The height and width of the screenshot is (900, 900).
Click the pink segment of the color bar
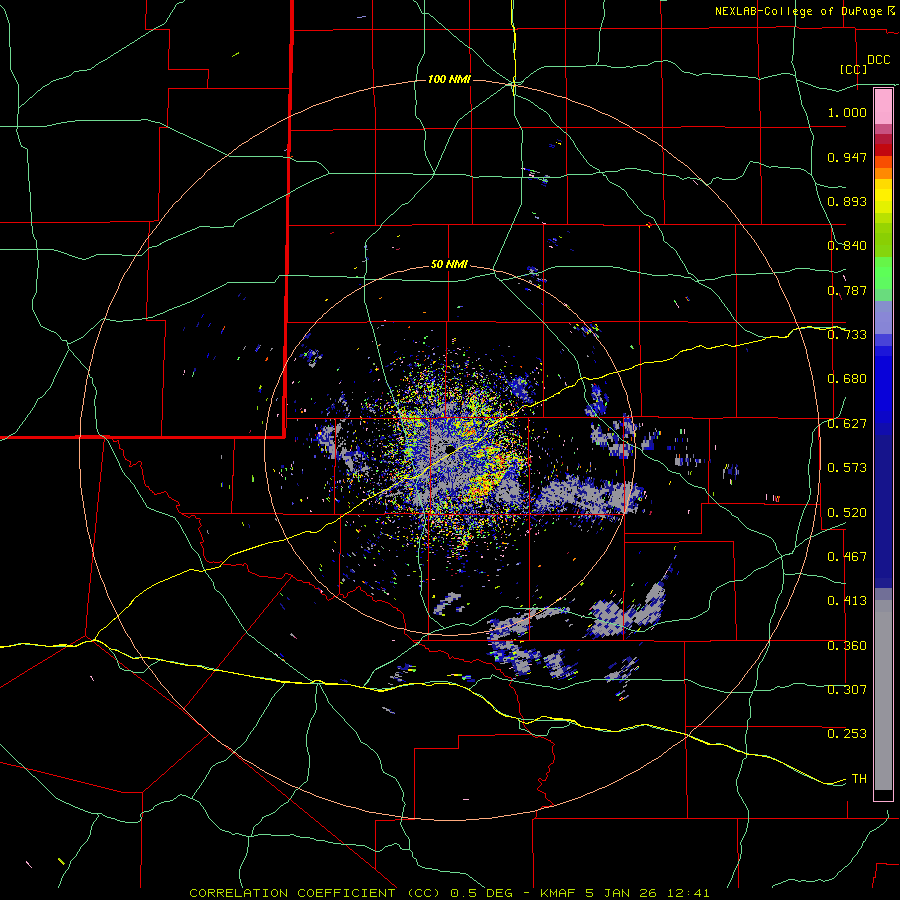883,107
